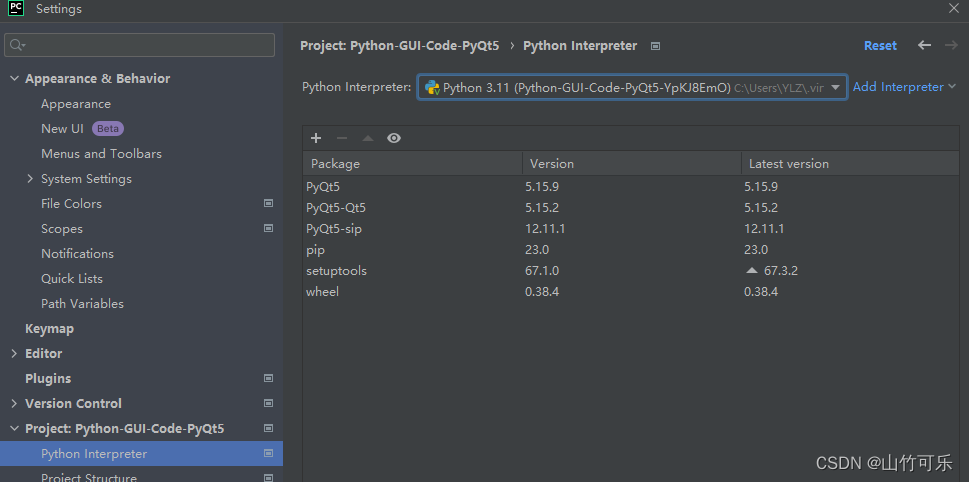Open the Add Interpreter dropdown
The width and height of the screenshot is (969, 482).
point(904,87)
